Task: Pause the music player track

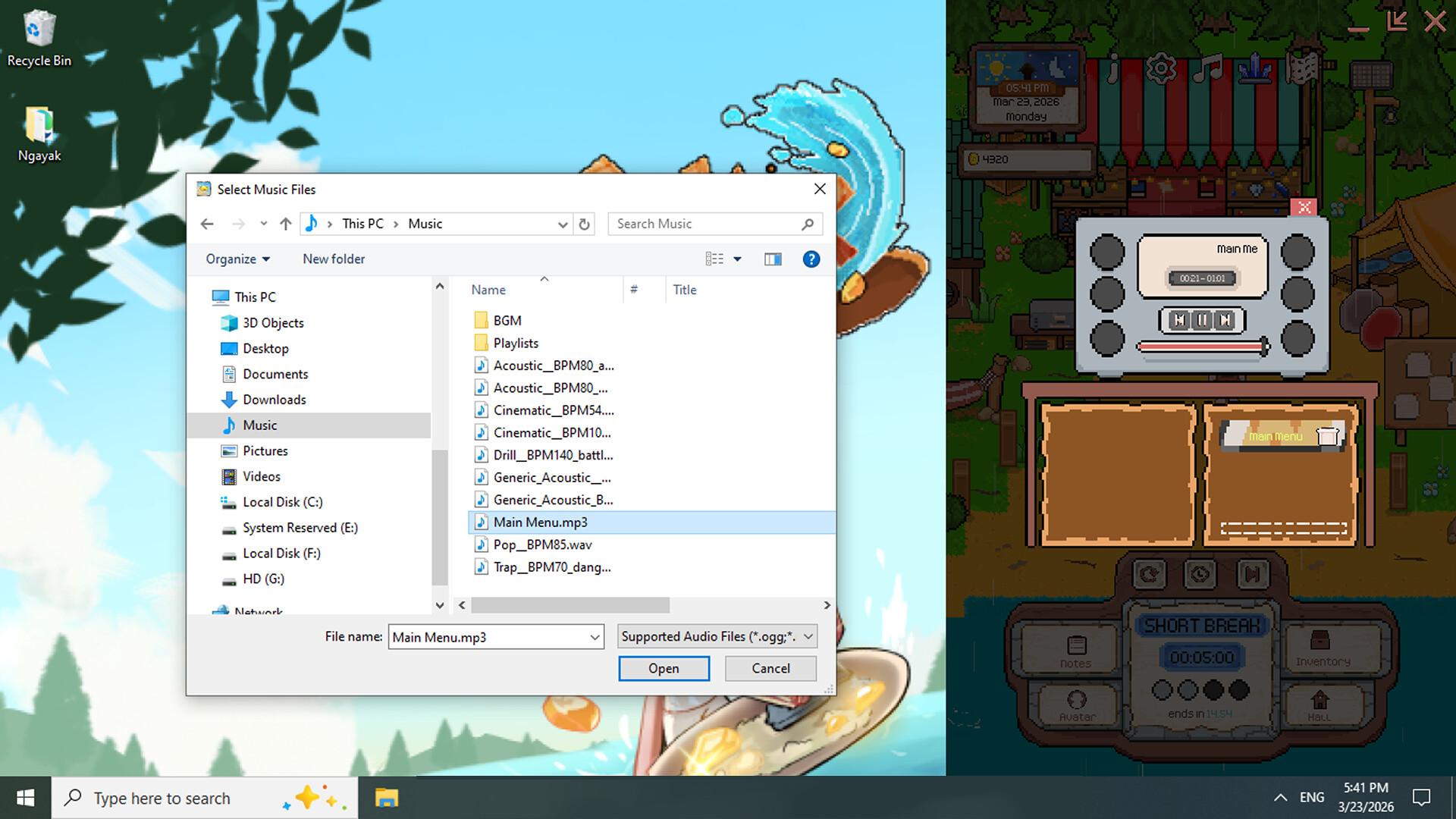Action: [x=1202, y=320]
